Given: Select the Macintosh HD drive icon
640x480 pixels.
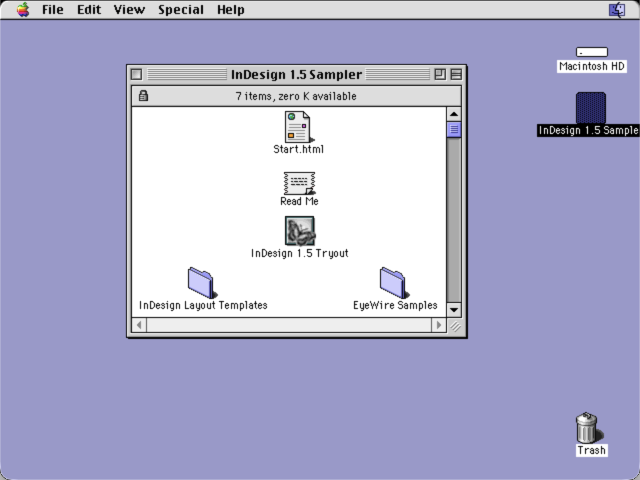Looking at the screenshot, I should (x=591, y=52).
